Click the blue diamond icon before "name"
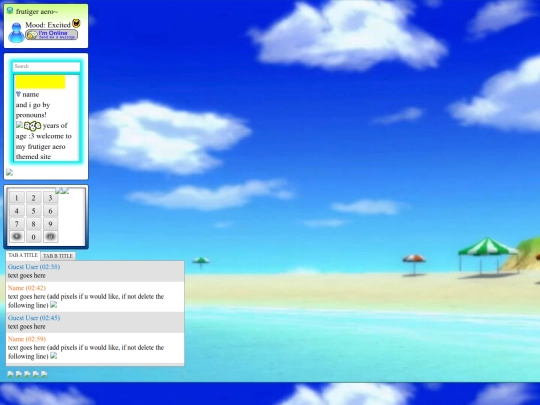Screen dimensions: 540x405 pos(18,94)
